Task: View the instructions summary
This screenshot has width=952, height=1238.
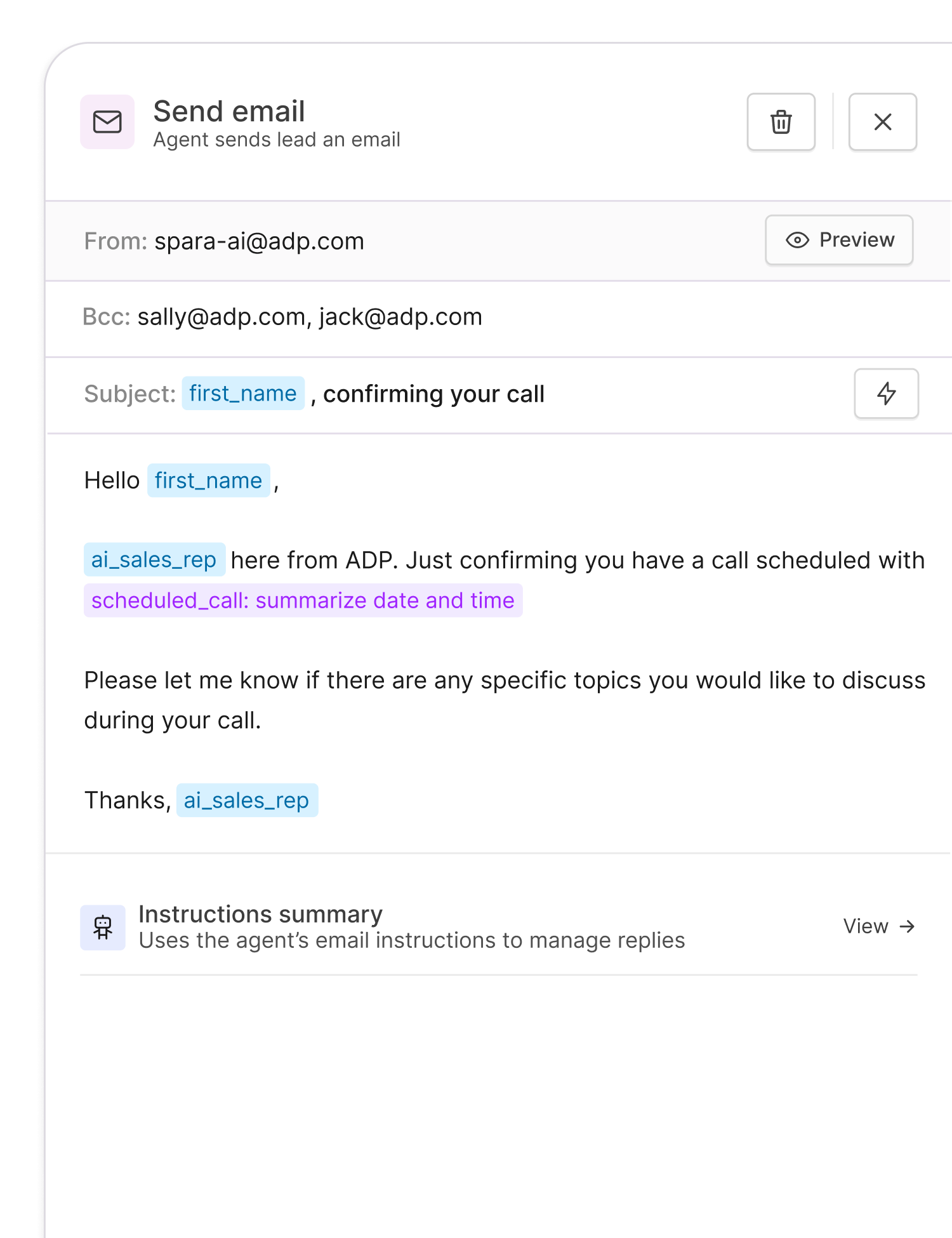Action: point(878,926)
